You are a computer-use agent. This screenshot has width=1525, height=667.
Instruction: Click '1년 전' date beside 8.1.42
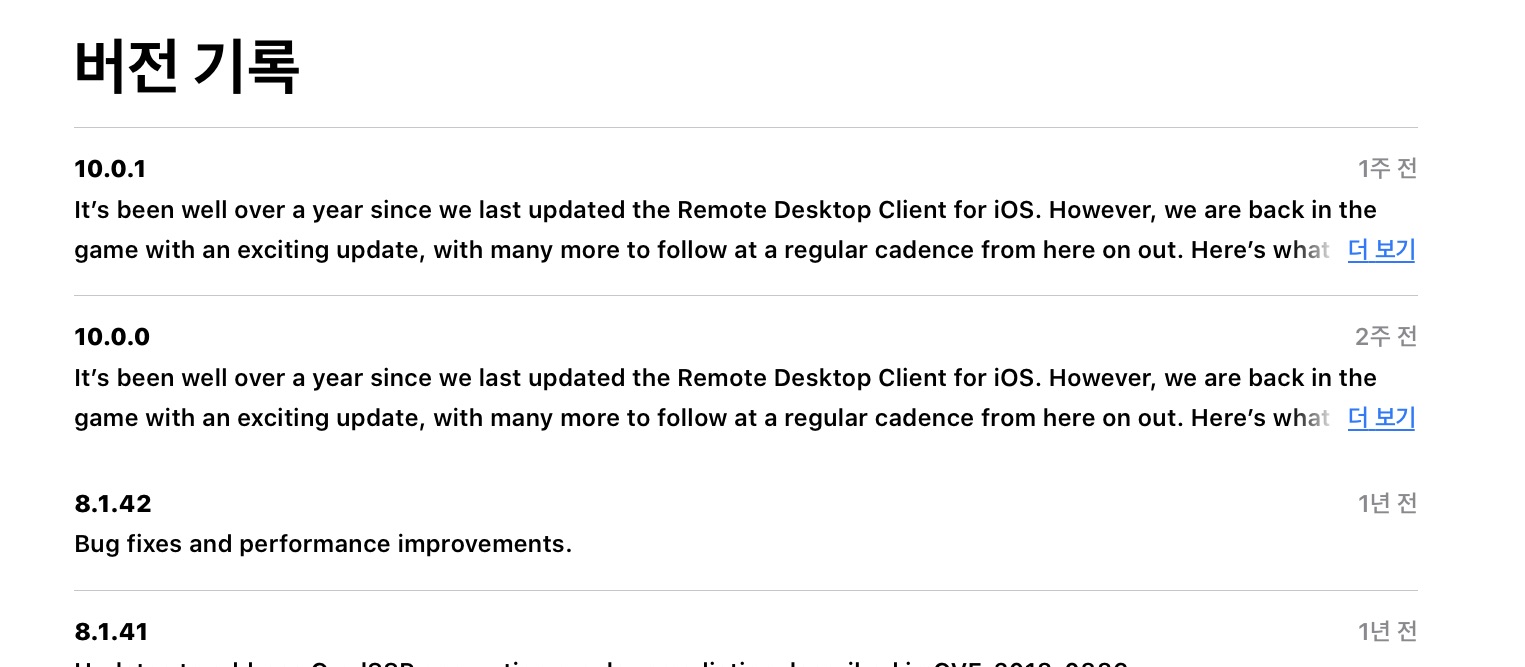(x=1387, y=504)
